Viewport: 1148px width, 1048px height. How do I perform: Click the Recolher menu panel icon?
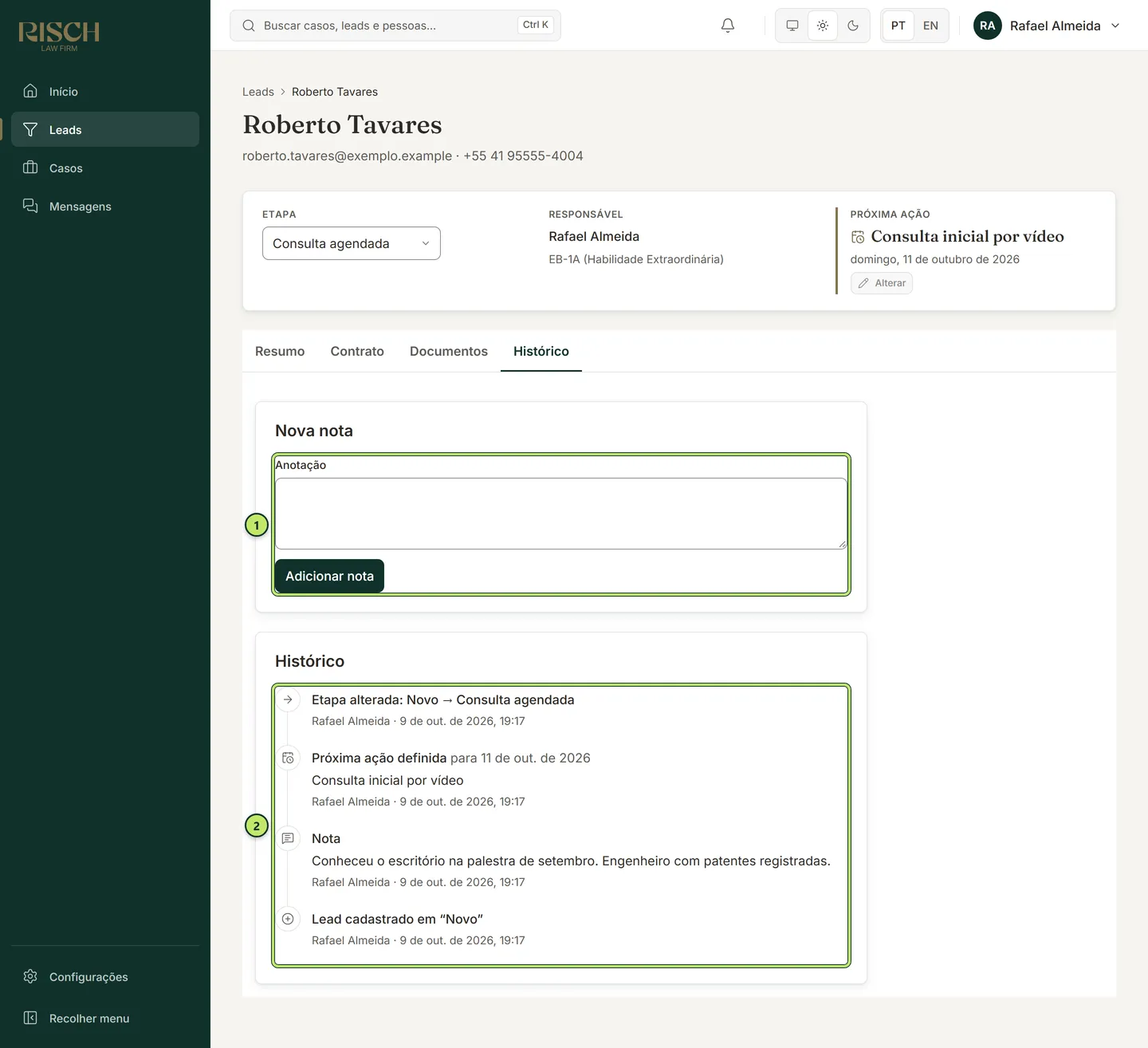30,1018
